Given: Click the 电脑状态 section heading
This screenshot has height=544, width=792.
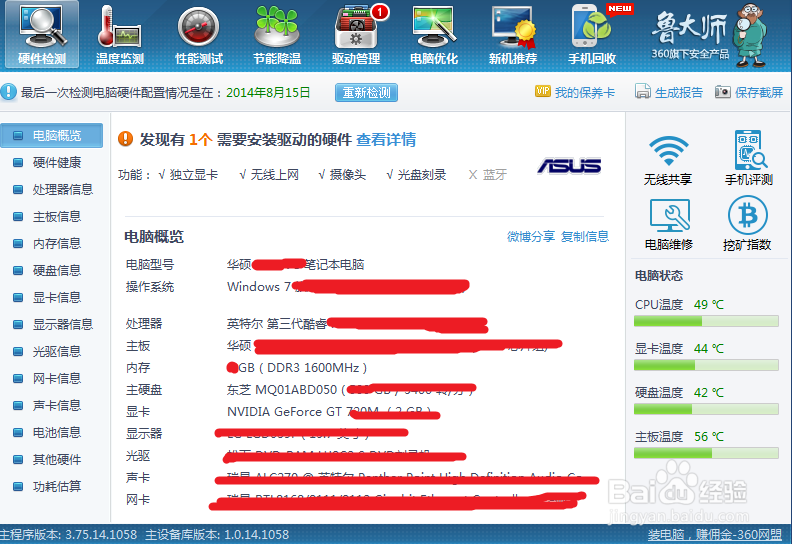Looking at the screenshot, I should coord(659,276).
